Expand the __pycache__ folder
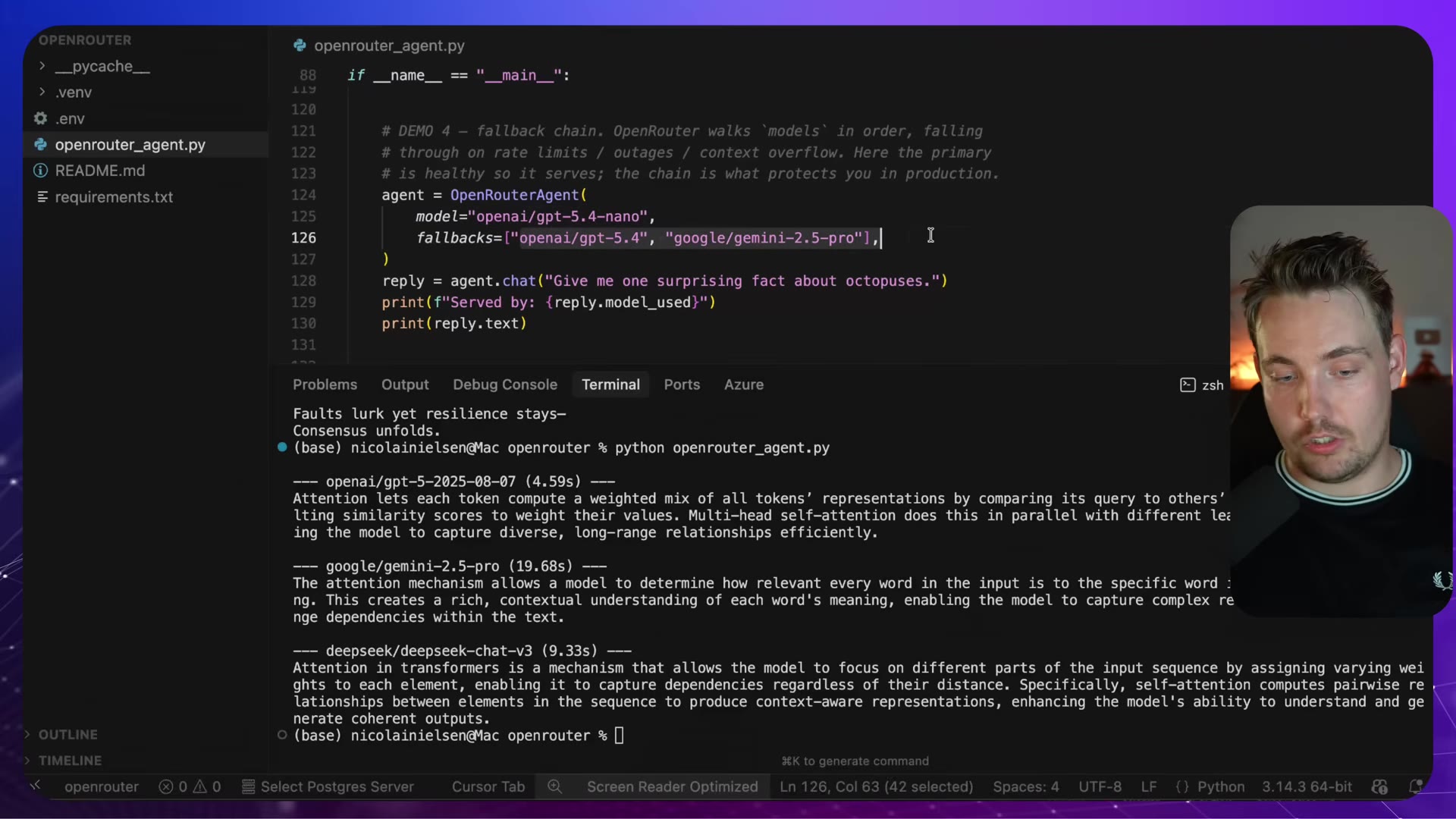 pyautogui.click(x=102, y=67)
